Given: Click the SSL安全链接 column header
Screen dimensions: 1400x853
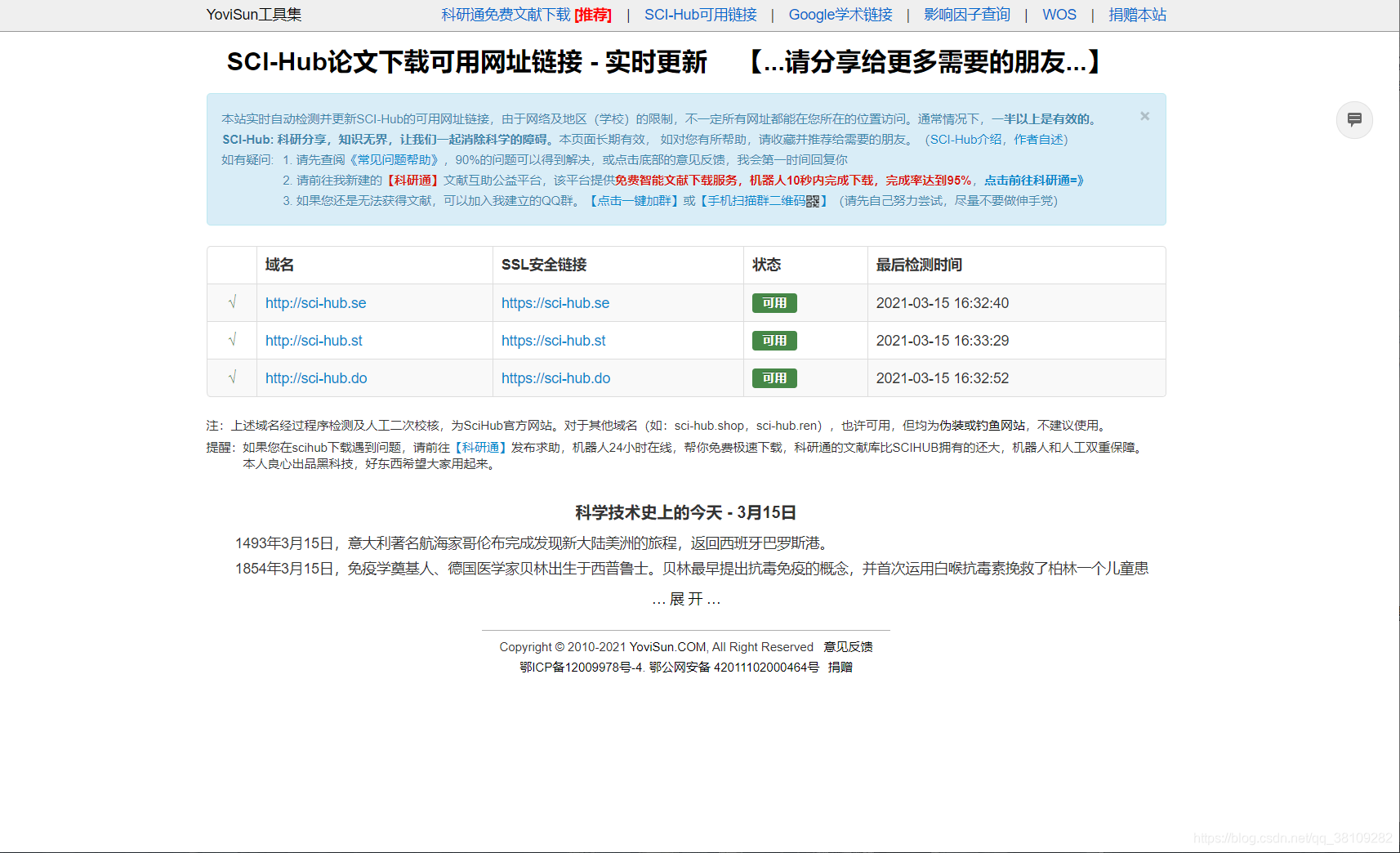Looking at the screenshot, I should (x=544, y=265).
